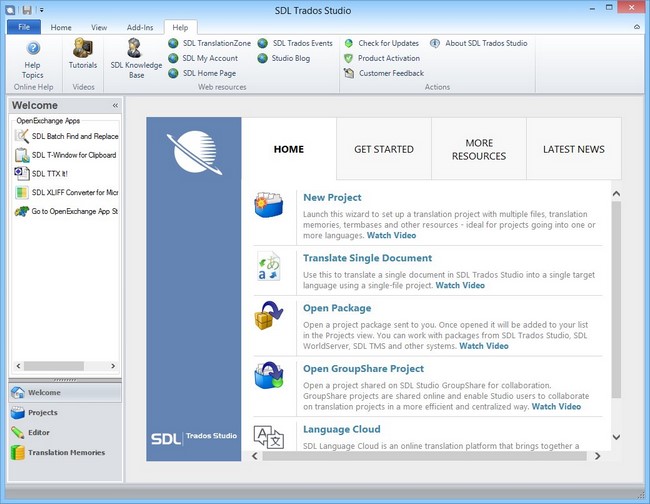Click the Open Package box icon
Viewport: 650px width, 504px height.
[x=269, y=317]
